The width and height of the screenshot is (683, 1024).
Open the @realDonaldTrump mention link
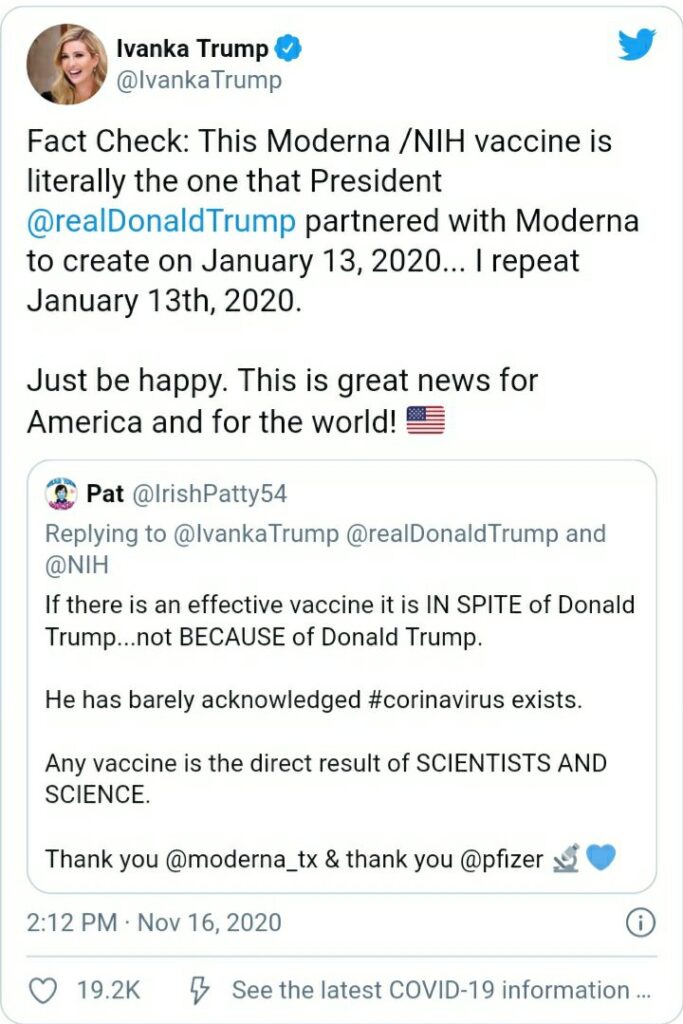coord(162,220)
